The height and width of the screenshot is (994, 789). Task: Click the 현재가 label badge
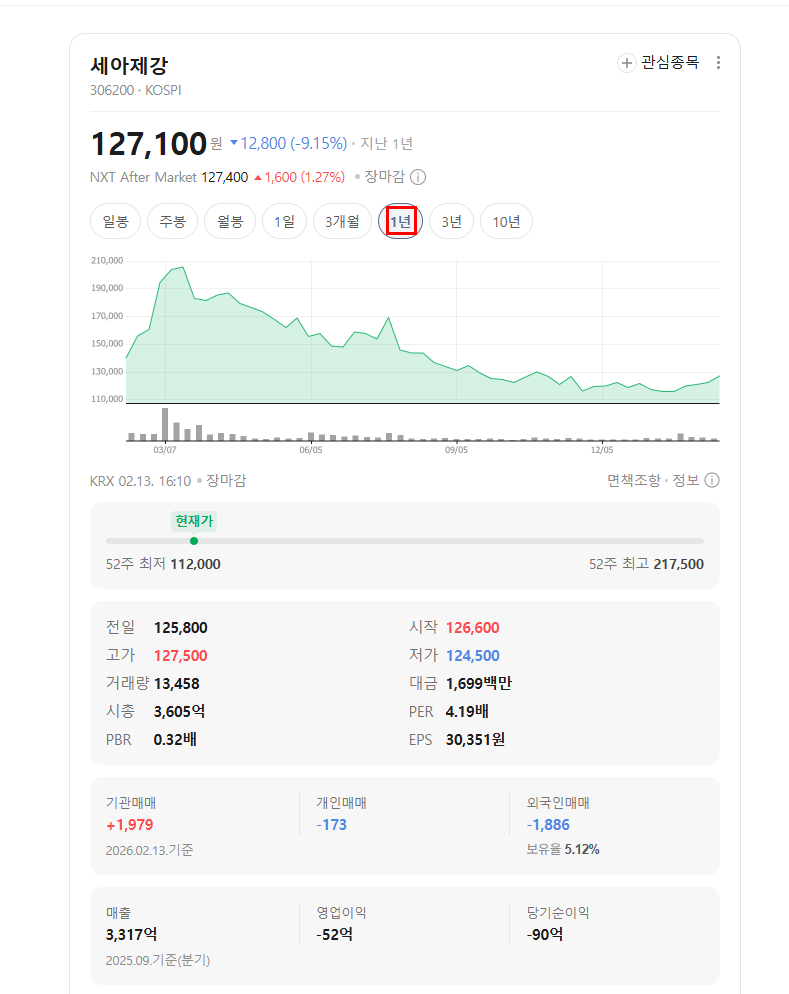coord(194,521)
